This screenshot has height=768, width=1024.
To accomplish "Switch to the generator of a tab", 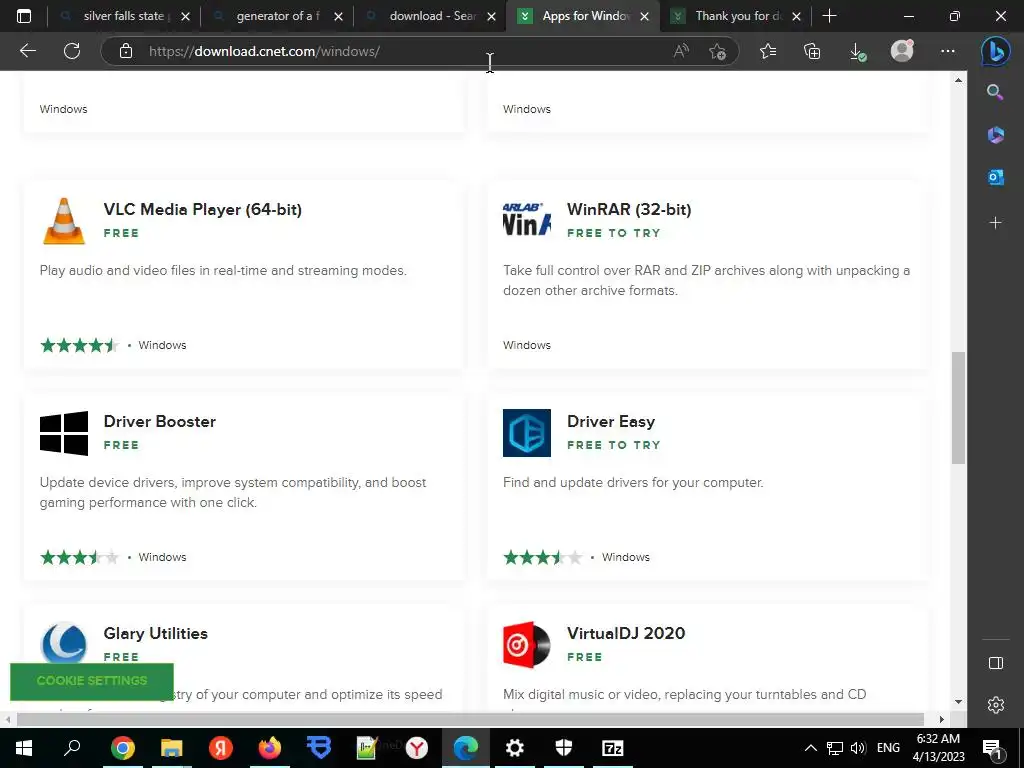I will pyautogui.click(x=277, y=16).
